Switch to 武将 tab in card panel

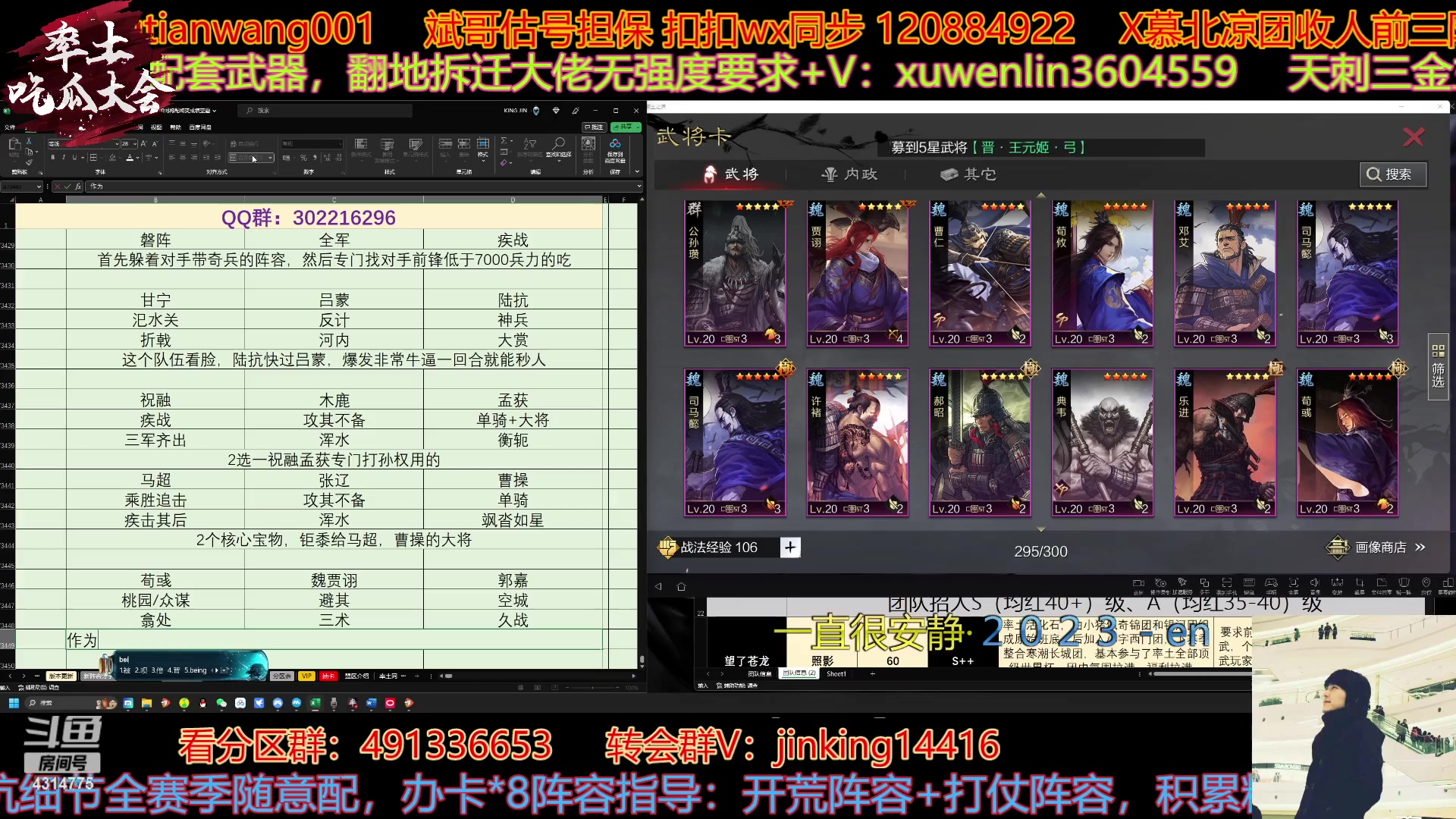(x=730, y=174)
